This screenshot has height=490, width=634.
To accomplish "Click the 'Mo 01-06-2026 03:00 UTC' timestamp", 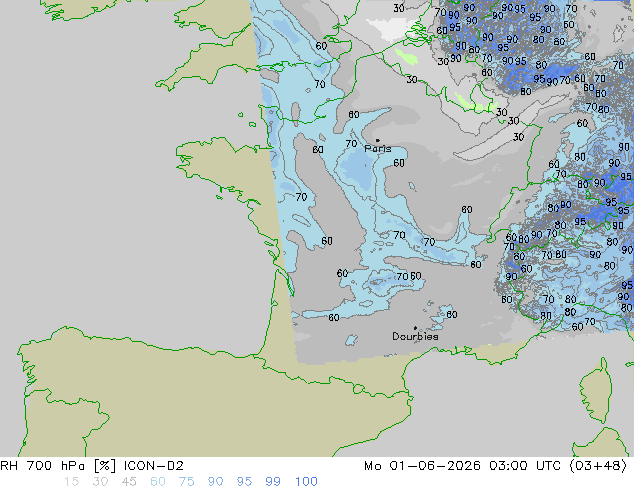I will pos(462,466).
